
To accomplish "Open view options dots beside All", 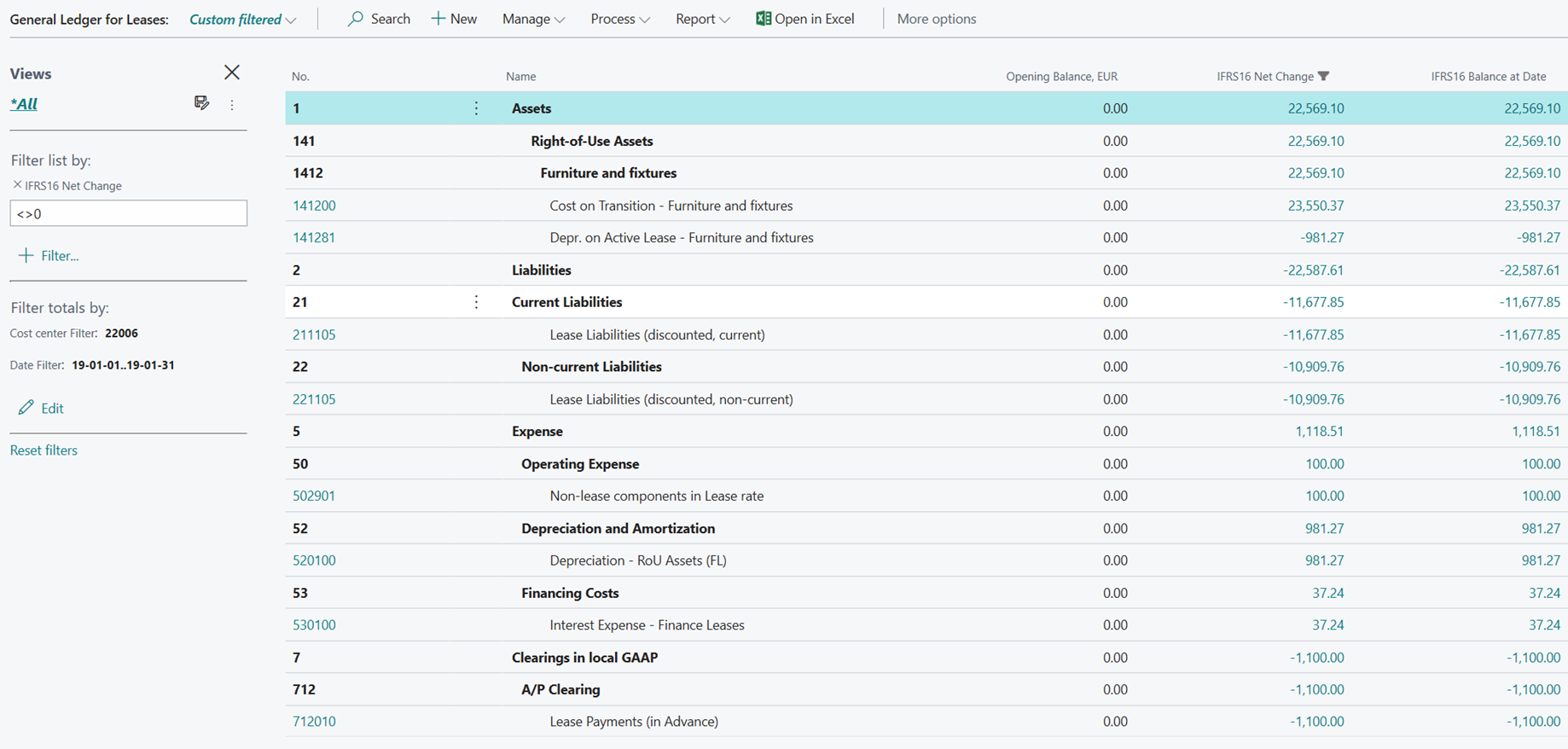I will pos(232,105).
